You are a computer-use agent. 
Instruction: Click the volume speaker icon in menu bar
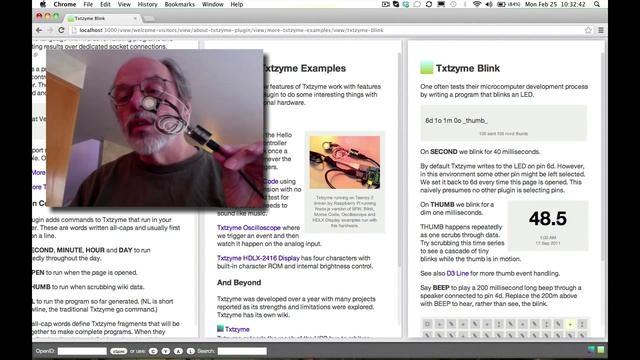489,4
